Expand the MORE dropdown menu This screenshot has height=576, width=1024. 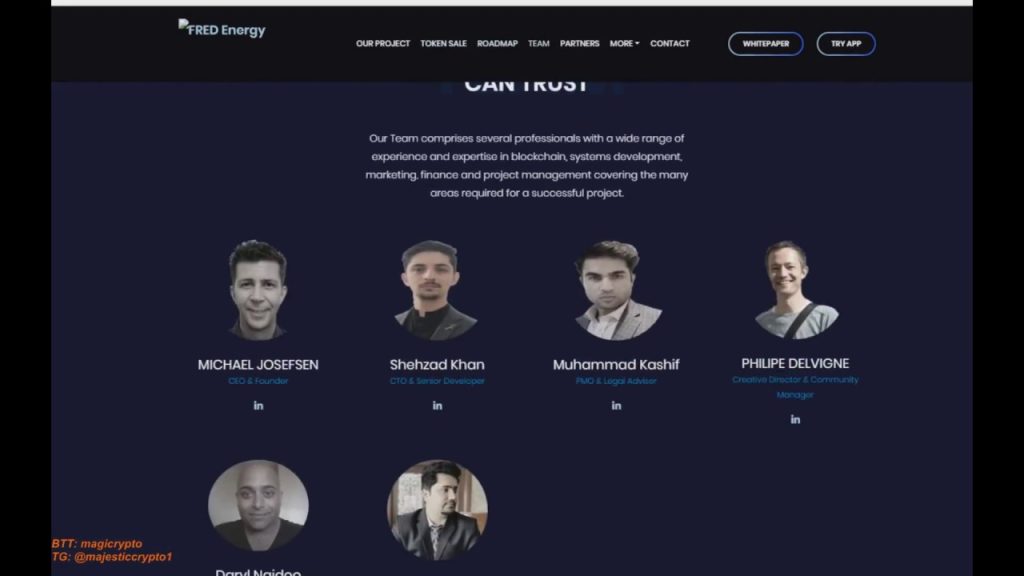click(x=624, y=44)
